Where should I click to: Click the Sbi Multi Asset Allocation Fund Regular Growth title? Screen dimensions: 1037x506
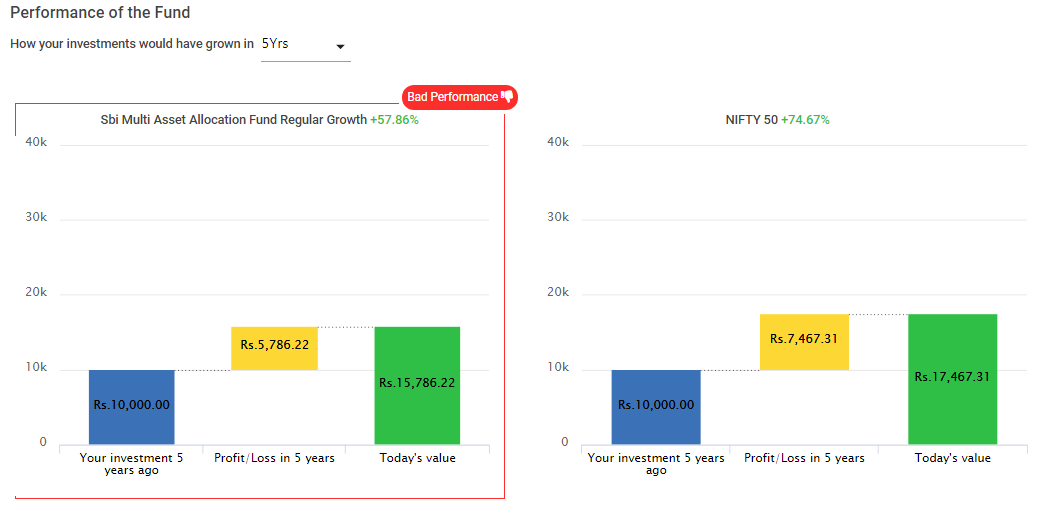tap(233, 120)
